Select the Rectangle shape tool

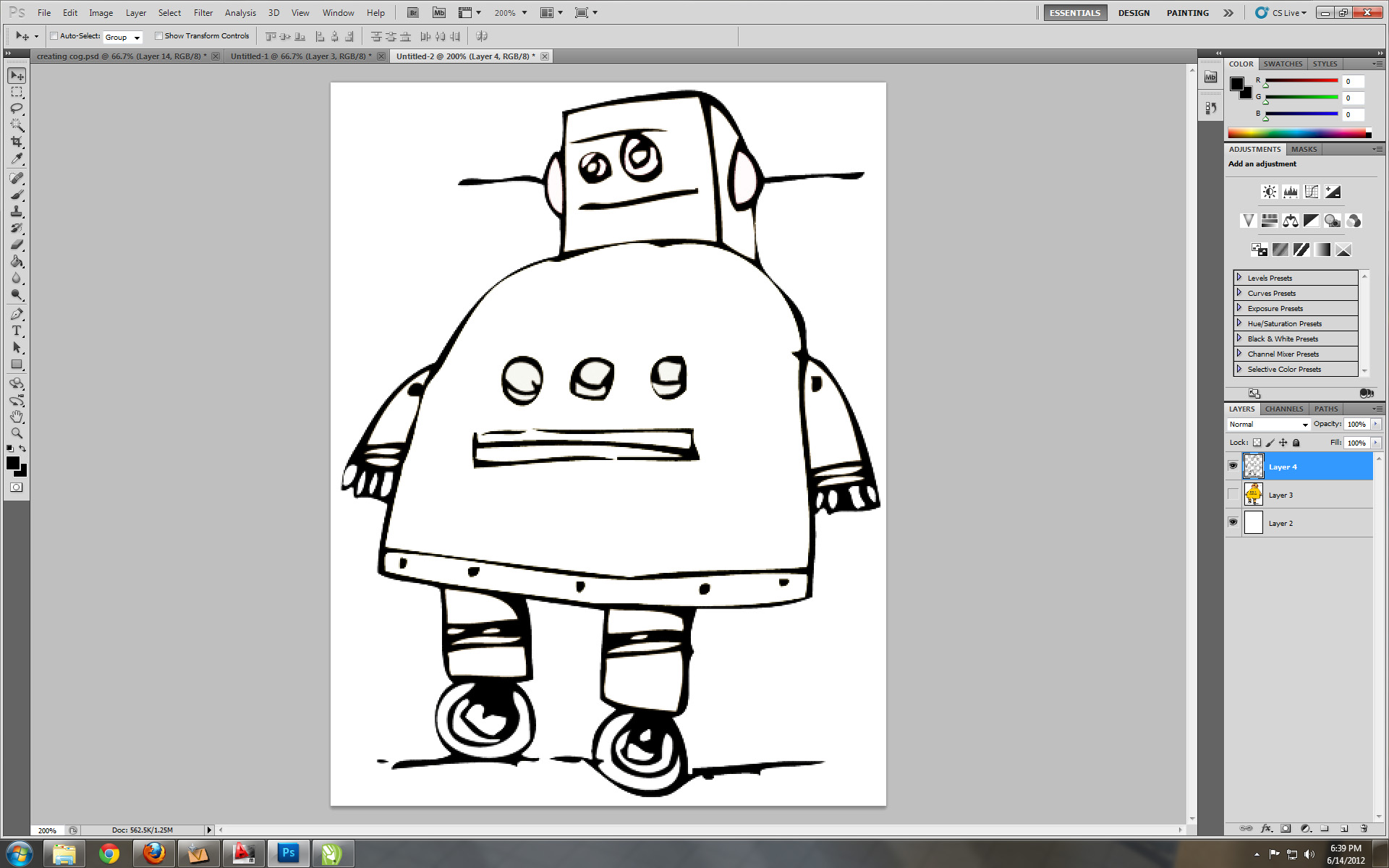coord(17,364)
